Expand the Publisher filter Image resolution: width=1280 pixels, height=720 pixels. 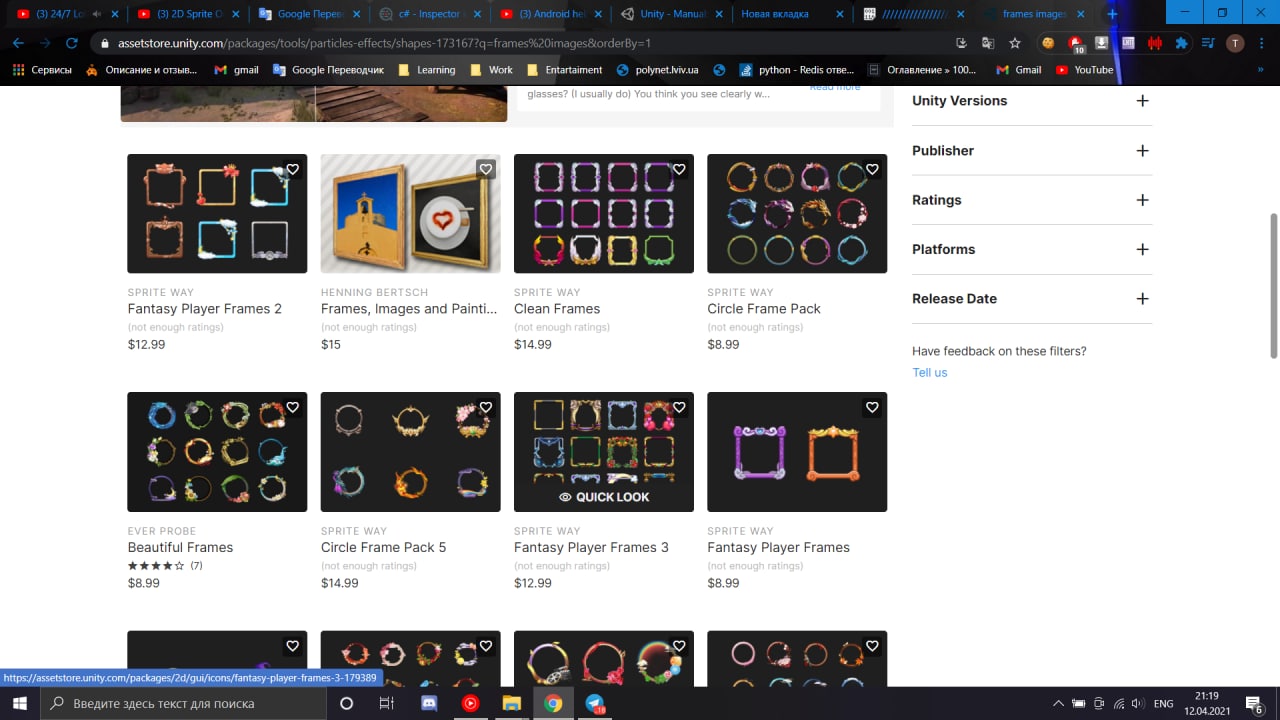pos(1142,151)
